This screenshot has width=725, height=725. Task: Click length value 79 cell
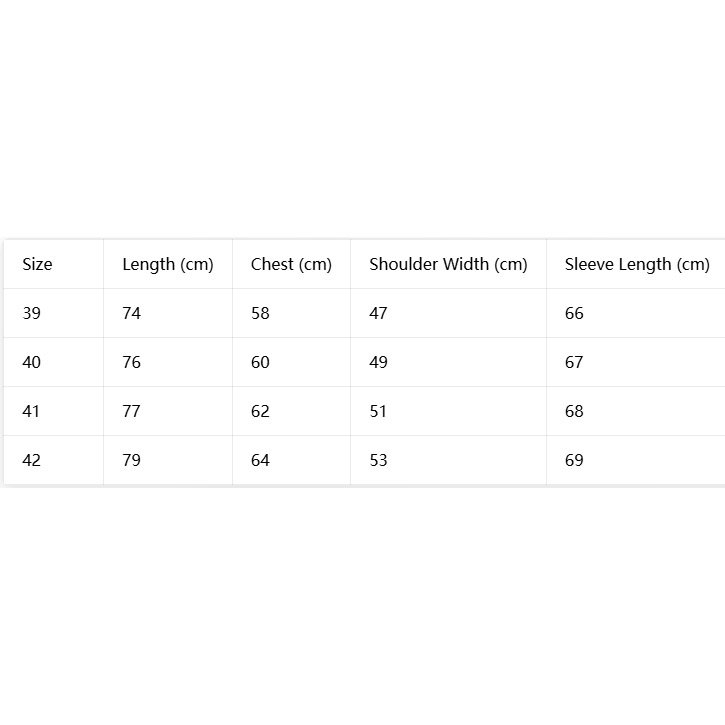coord(168,460)
